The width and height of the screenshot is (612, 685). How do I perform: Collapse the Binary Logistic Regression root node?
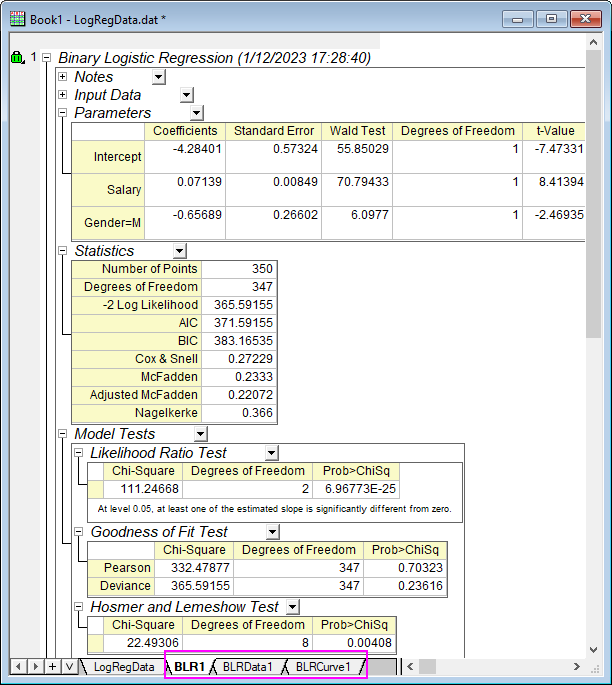(46, 58)
